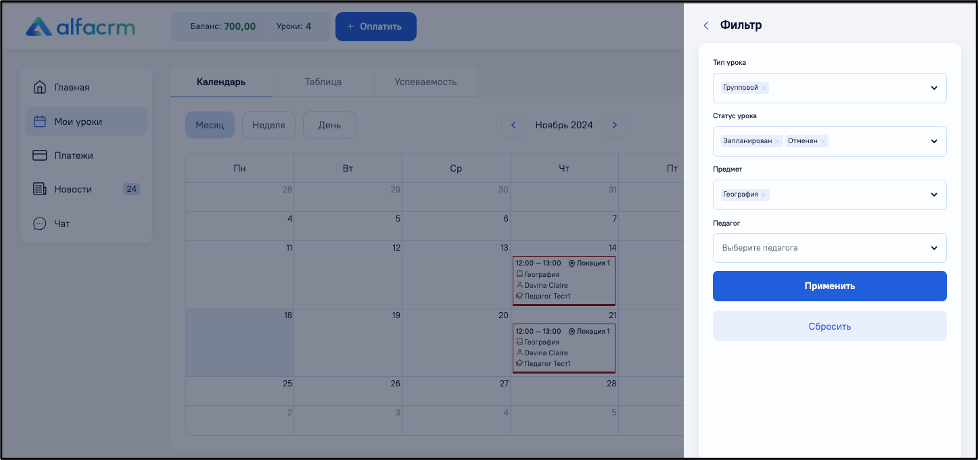Screen dimensions: 979x460
Task: Open the Педагог teacher dropdown
Action: (x=934, y=247)
